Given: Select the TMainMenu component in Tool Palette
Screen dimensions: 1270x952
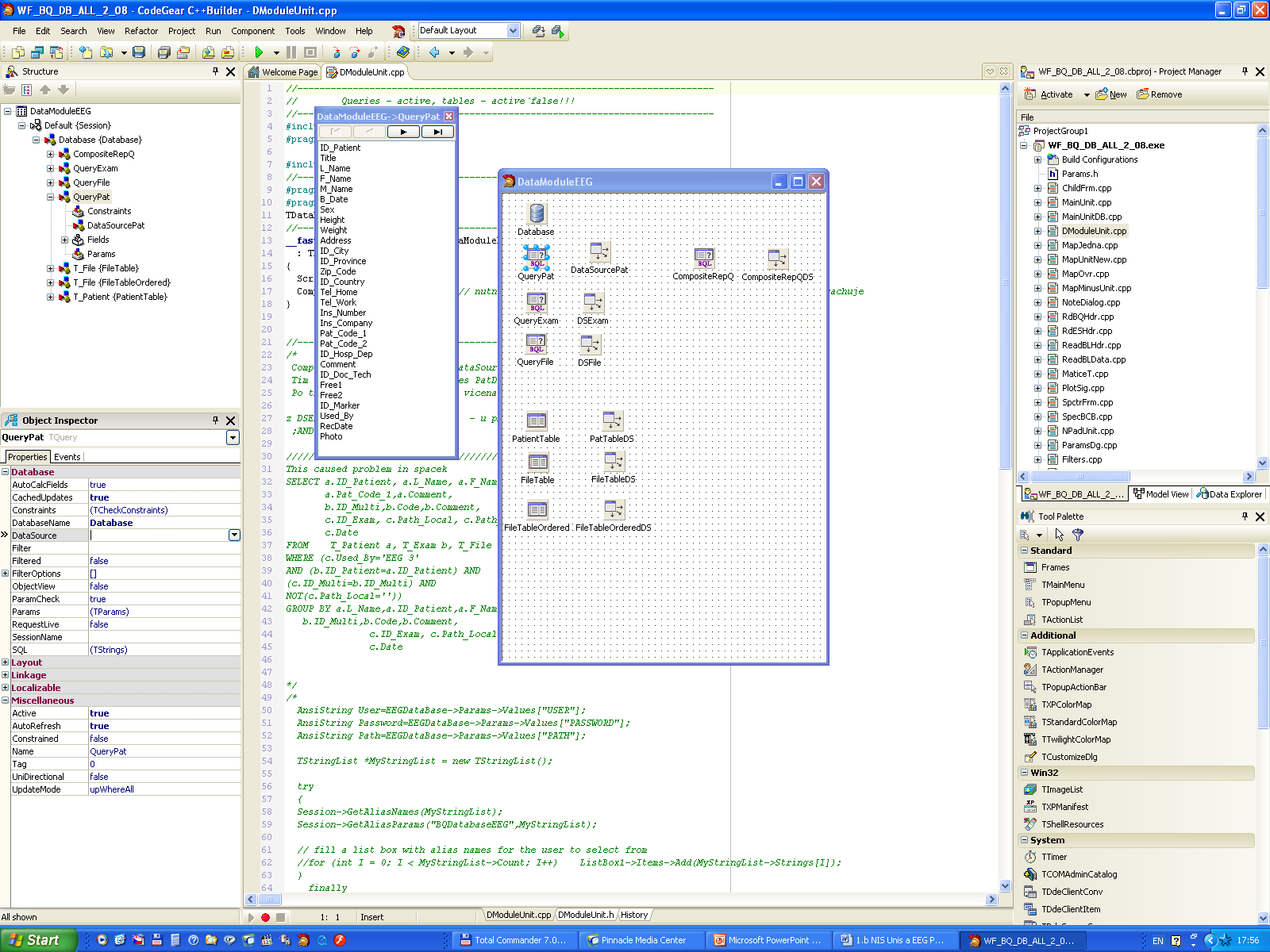Looking at the screenshot, I should (1063, 585).
